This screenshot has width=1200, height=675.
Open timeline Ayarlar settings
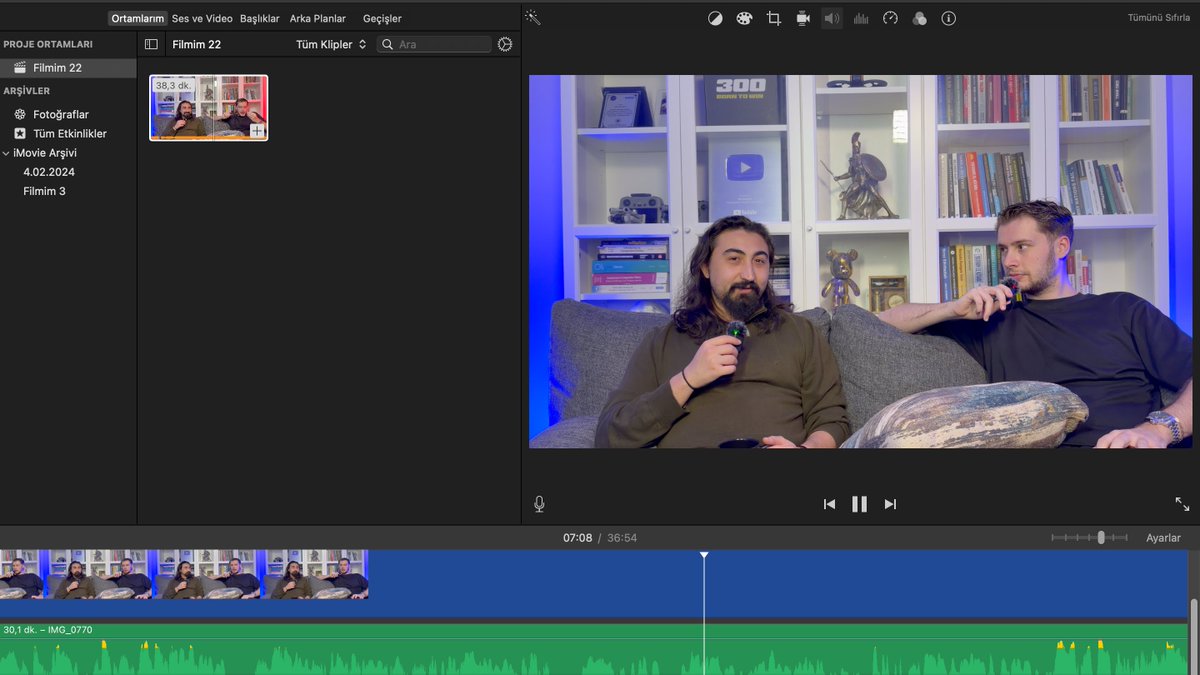point(1163,538)
